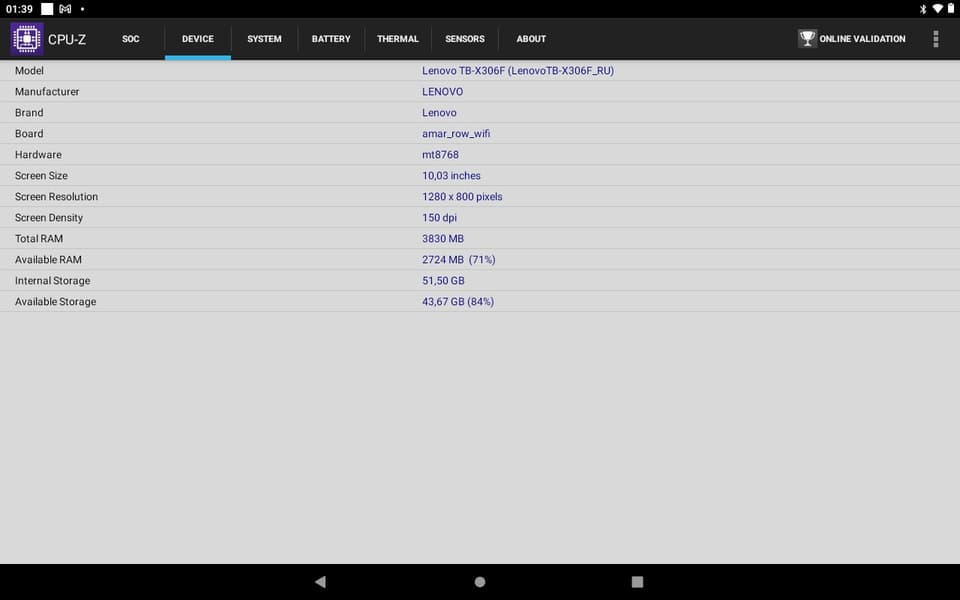Viewport: 960px width, 600px height.
Task: Open the ABOUT tab
Action: pyautogui.click(x=531, y=39)
